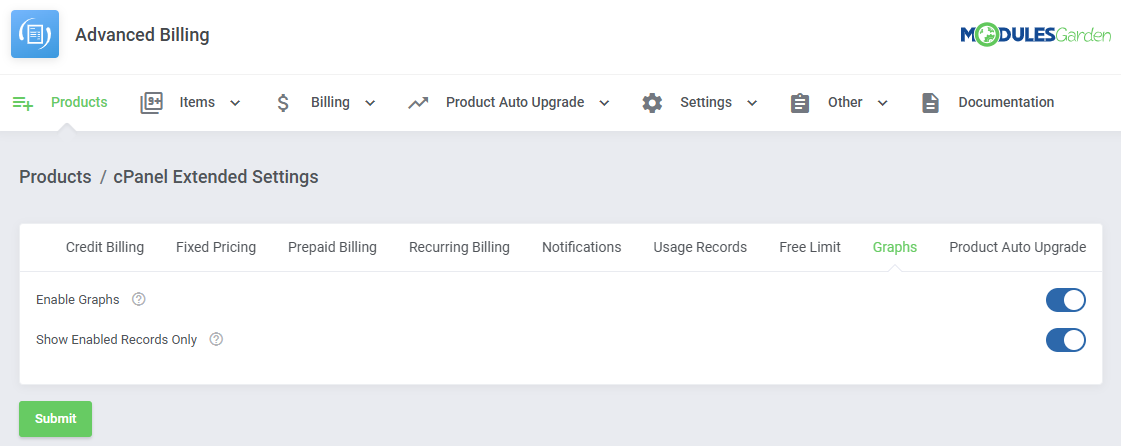The height and width of the screenshot is (446, 1121).
Task: Click the Billing dollar sign icon
Action: 283,103
